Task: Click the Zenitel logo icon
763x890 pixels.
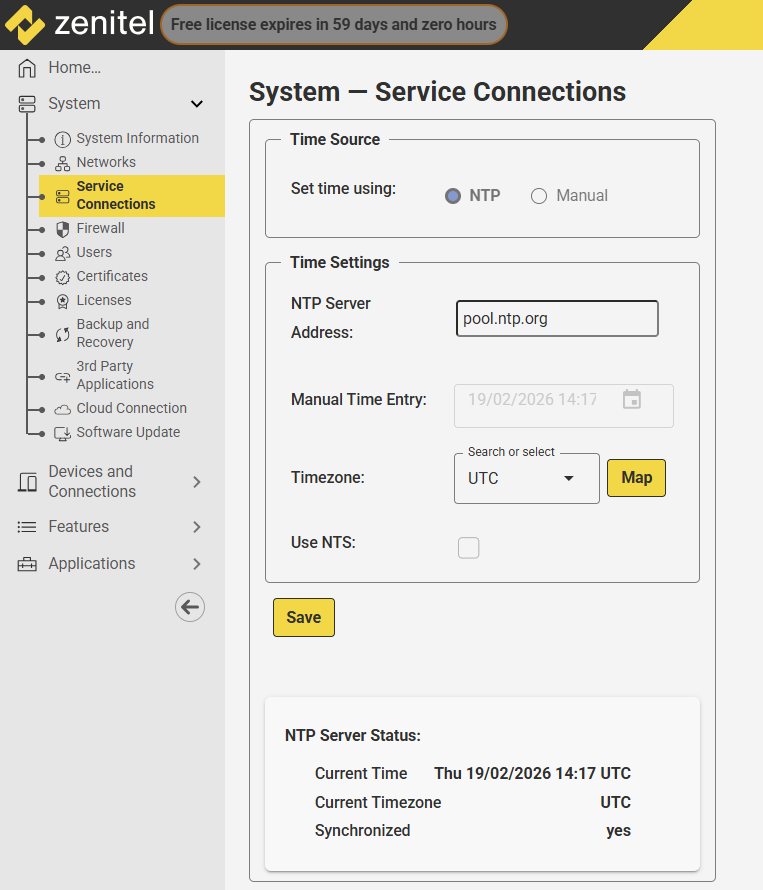Action: (25, 25)
